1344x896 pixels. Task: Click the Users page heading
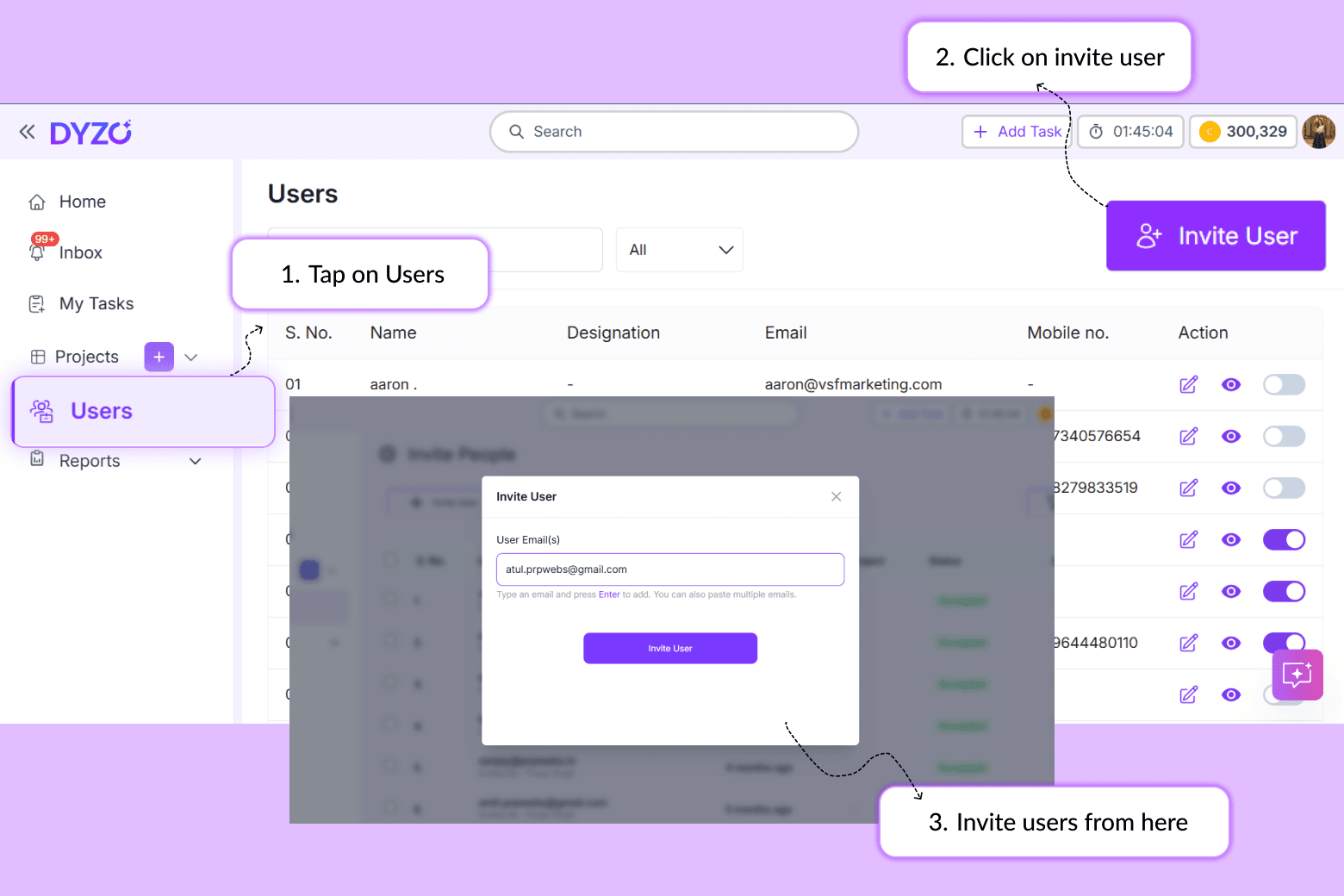[302, 194]
